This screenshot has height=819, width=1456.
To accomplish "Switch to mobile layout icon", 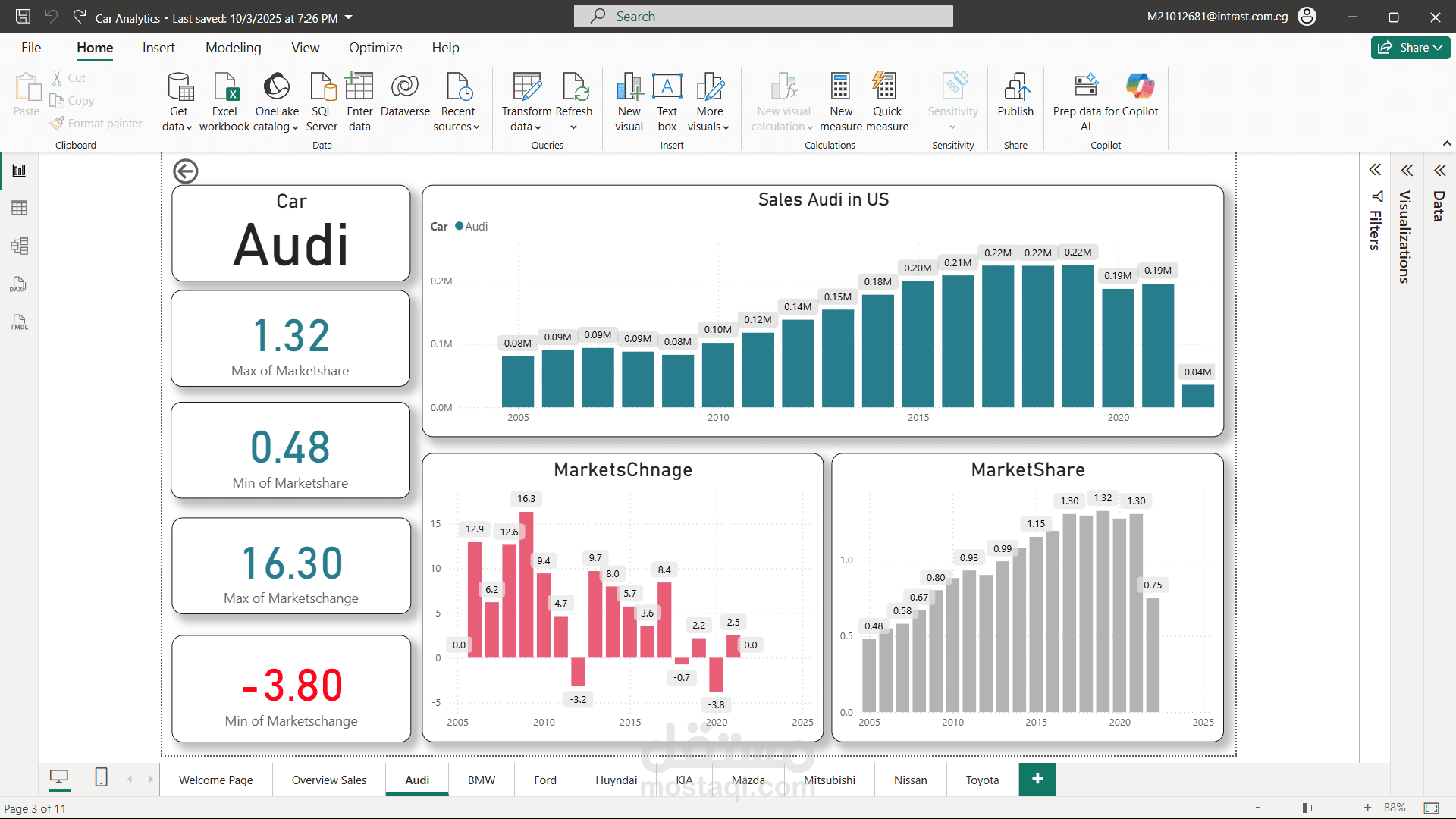I will (x=101, y=777).
